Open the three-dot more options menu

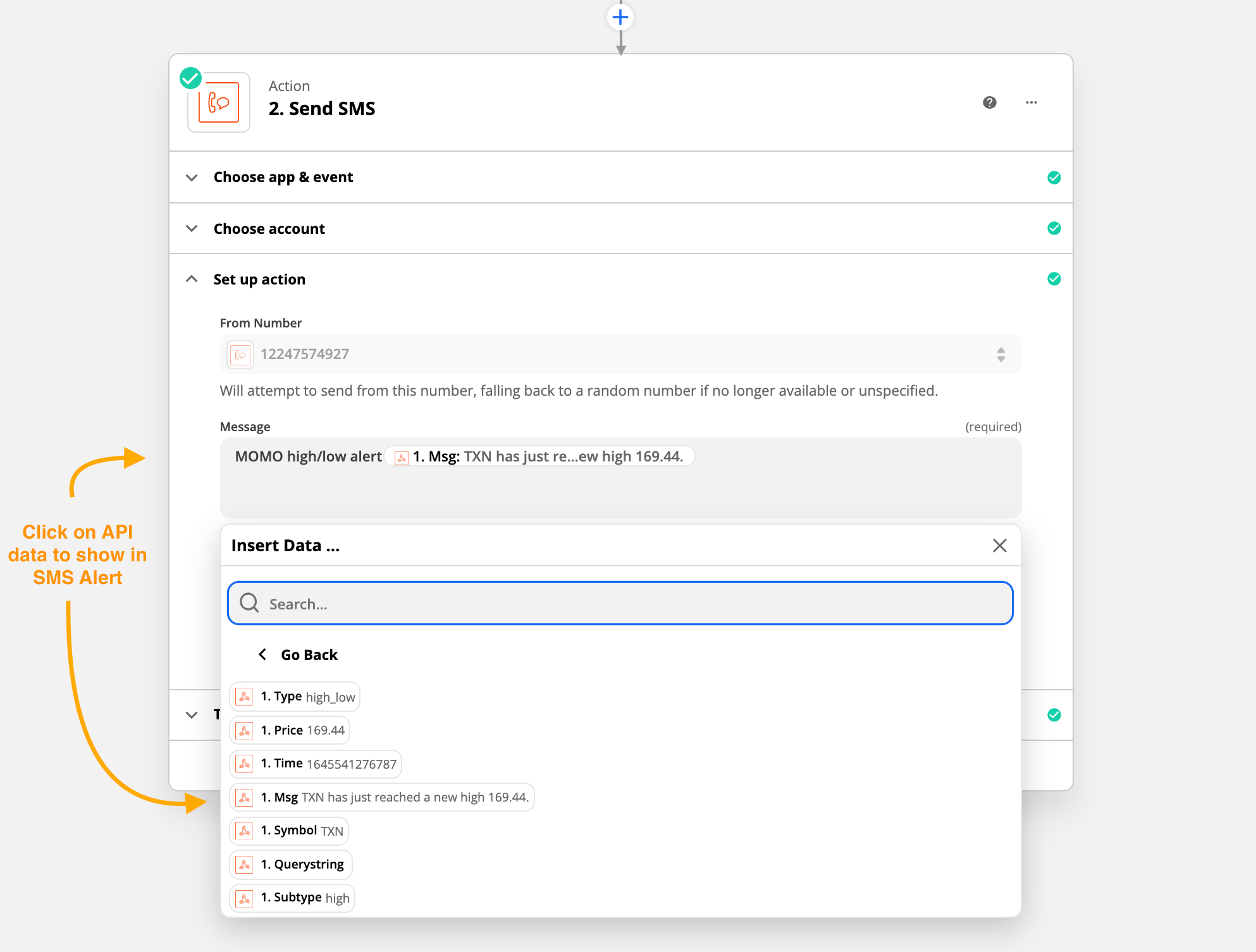(x=1031, y=102)
